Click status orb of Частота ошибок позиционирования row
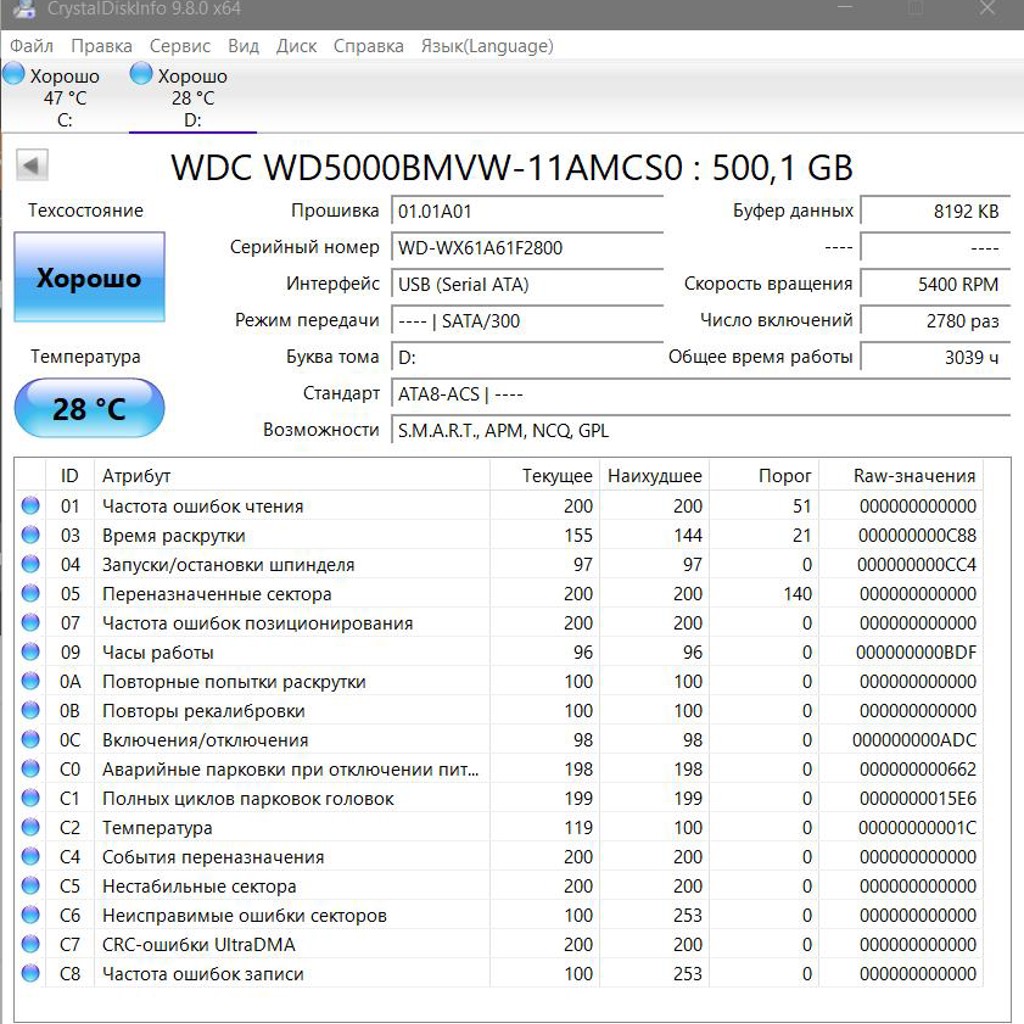This screenshot has height=1024, width=1024. pos(31,622)
